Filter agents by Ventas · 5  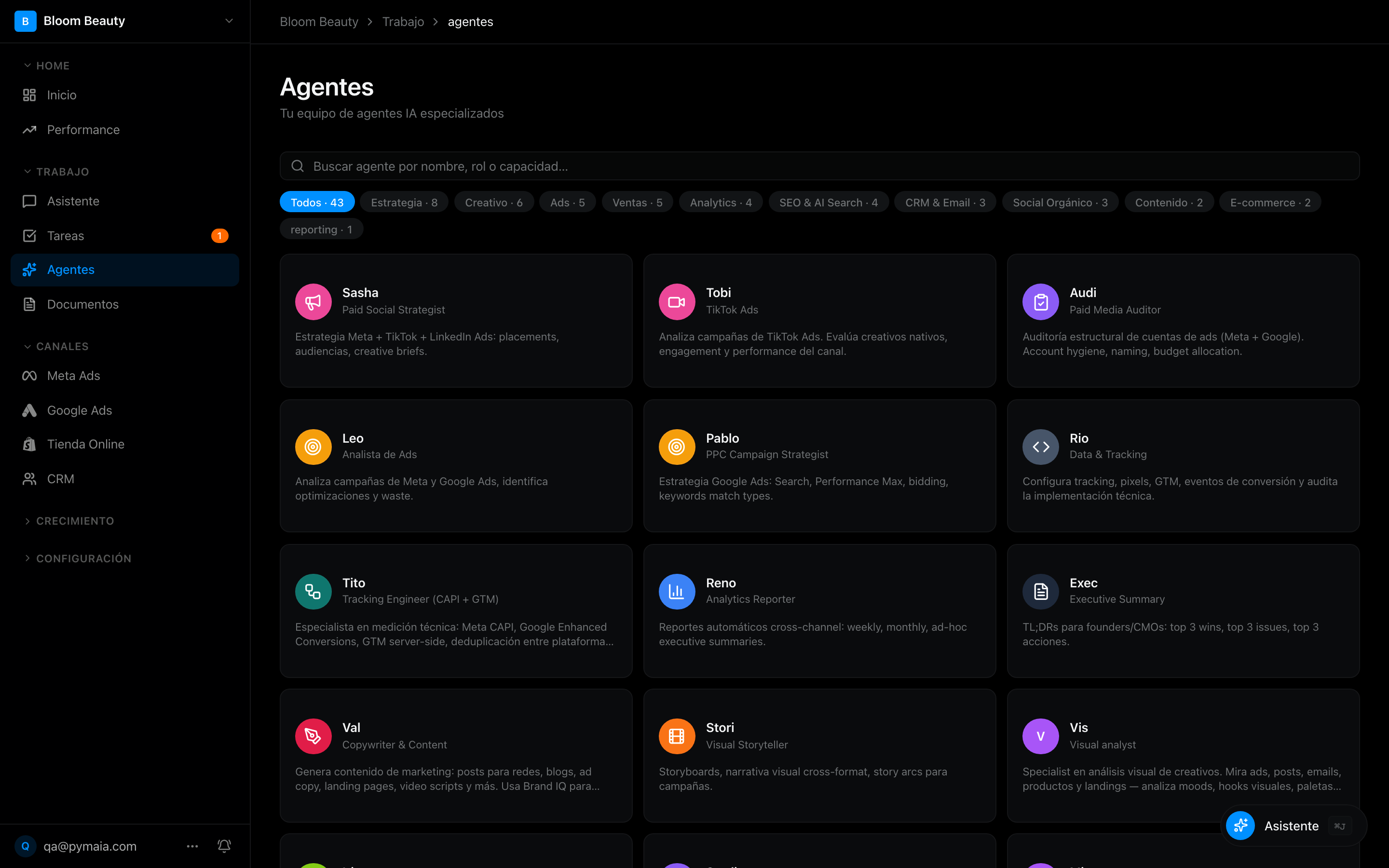click(637, 202)
